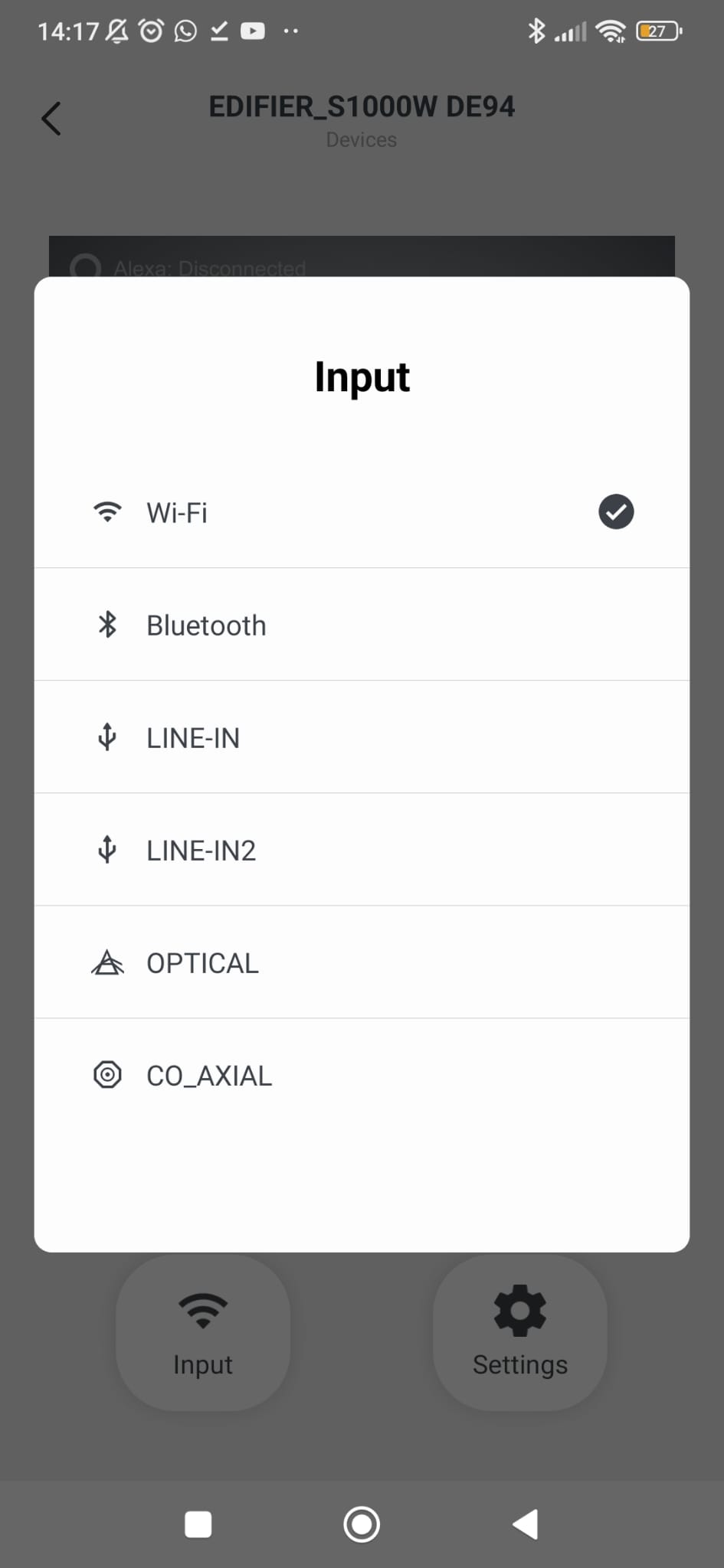
Task: Tap the OPTICAL input icon
Action: [107, 962]
